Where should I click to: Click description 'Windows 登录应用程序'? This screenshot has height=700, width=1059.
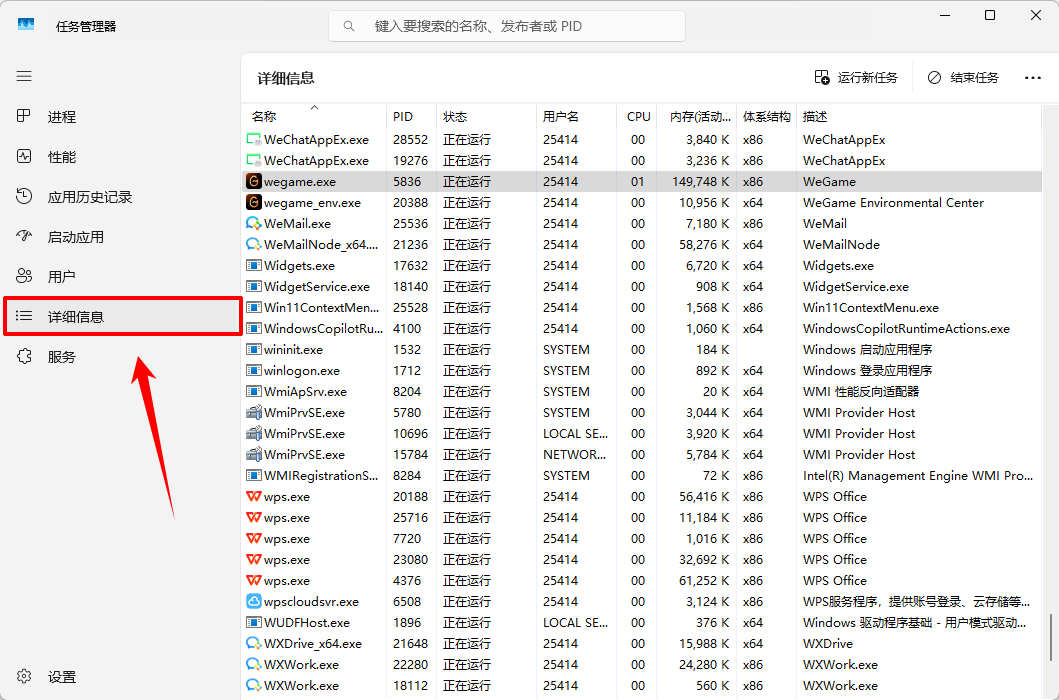click(x=867, y=370)
